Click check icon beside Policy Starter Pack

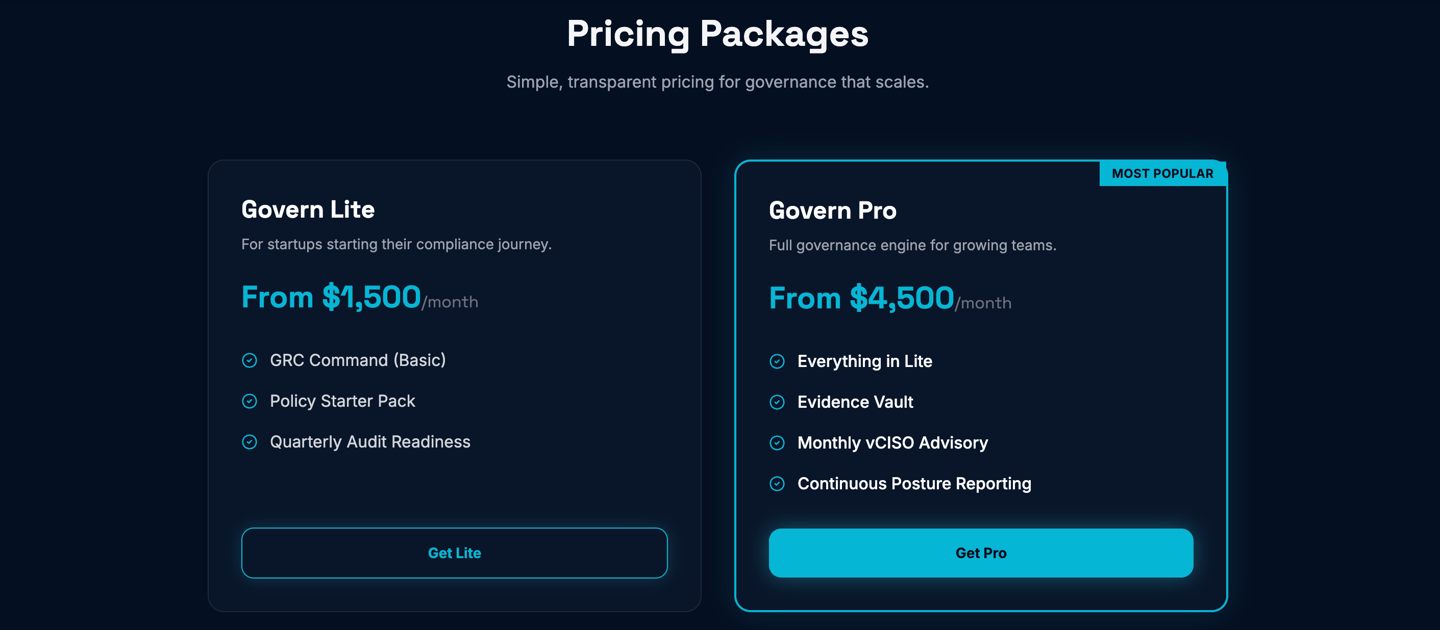[249, 401]
